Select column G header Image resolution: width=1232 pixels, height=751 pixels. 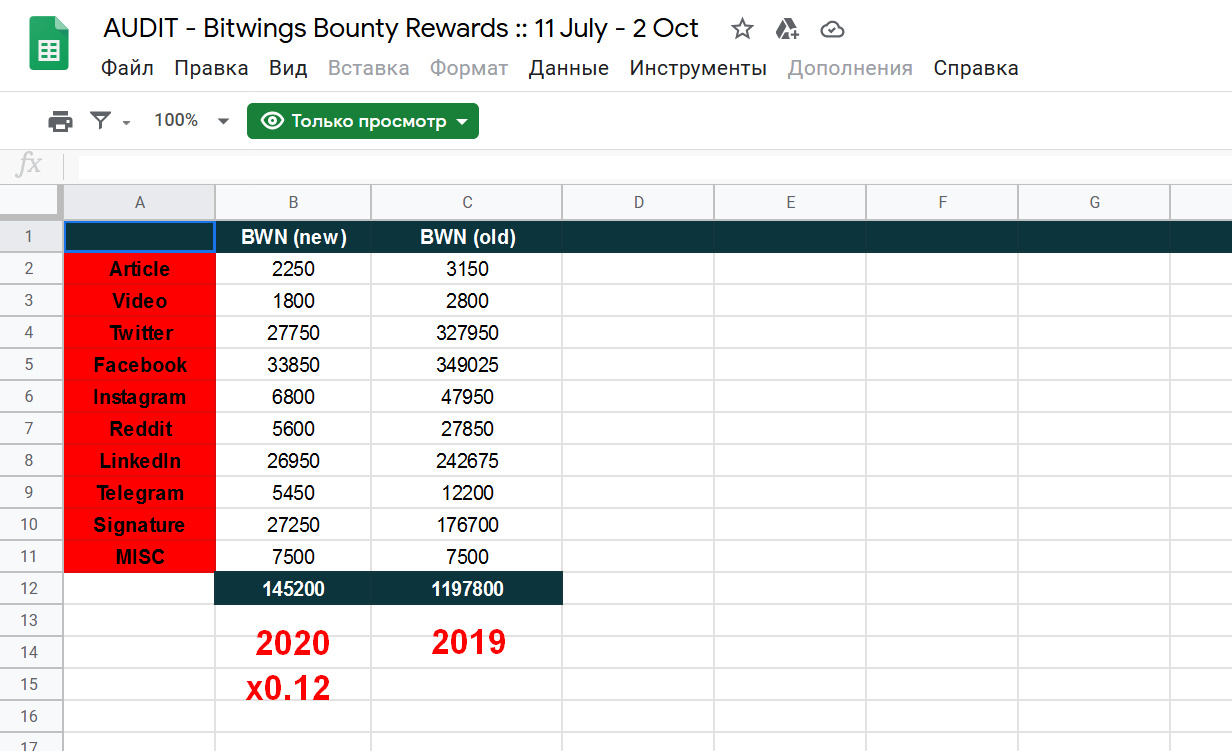coord(1094,202)
